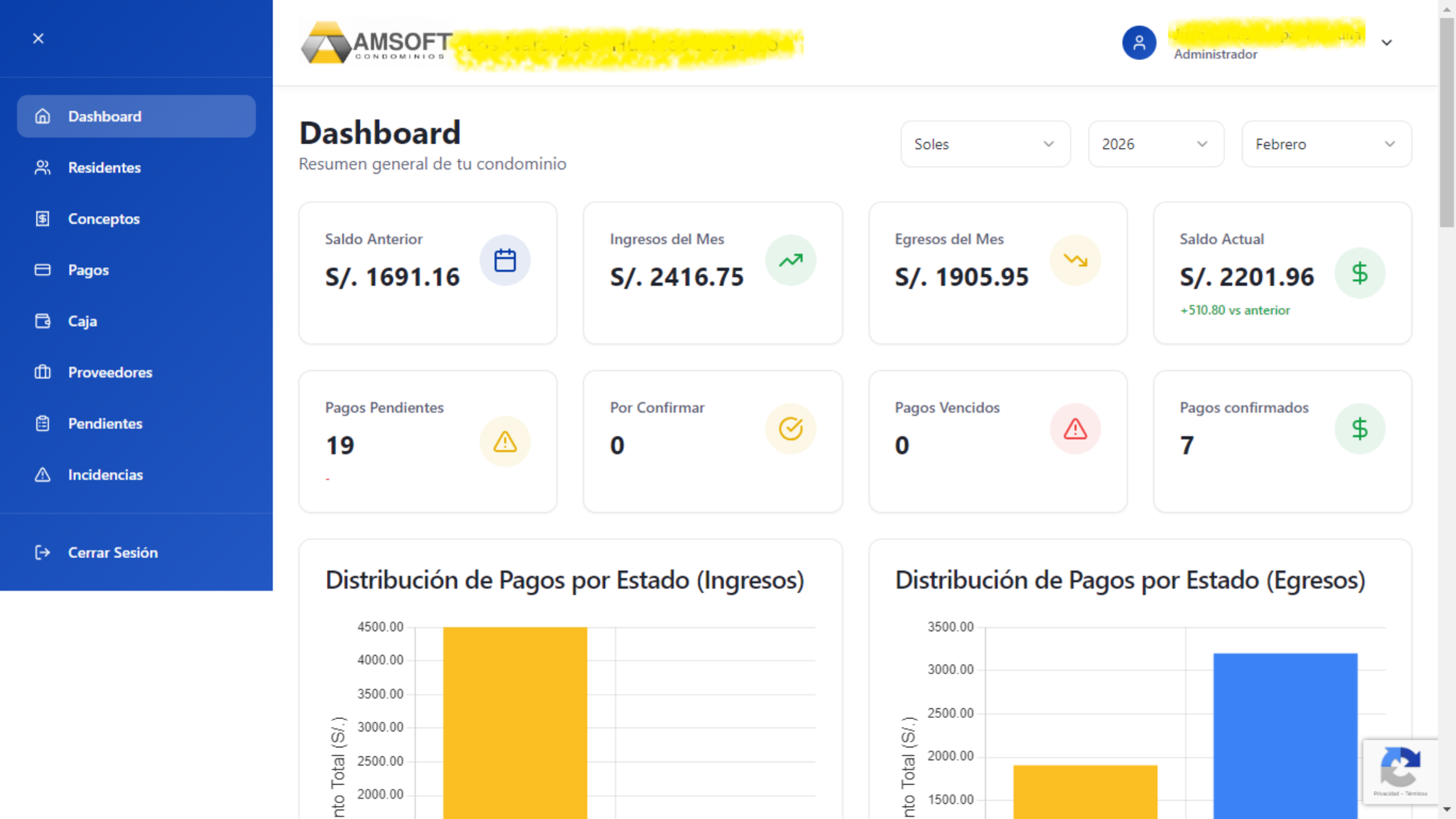Screen dimensions: 1456x819
Task: Open Caja from the sidebar icon
Action: (42, 321)
